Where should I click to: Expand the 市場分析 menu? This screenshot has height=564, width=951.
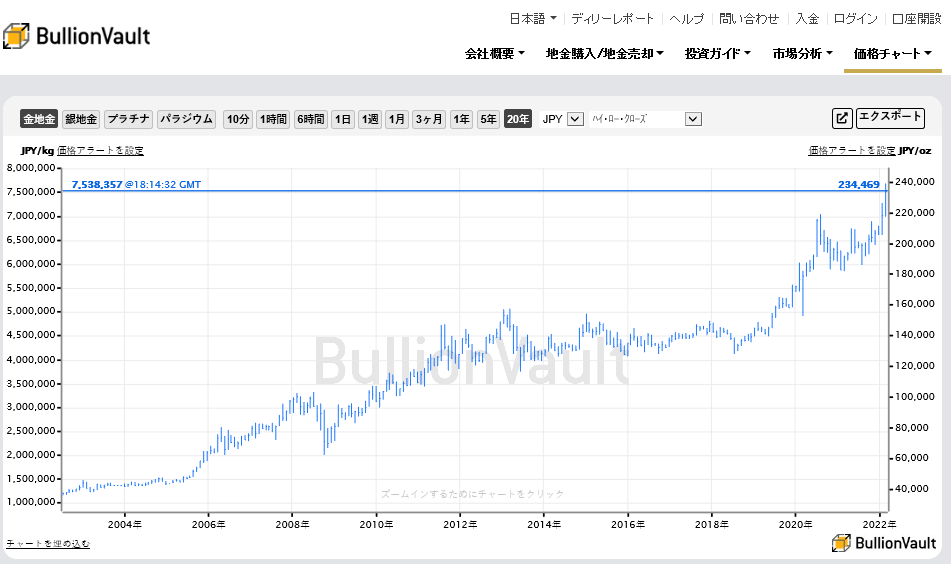(803, 53)
